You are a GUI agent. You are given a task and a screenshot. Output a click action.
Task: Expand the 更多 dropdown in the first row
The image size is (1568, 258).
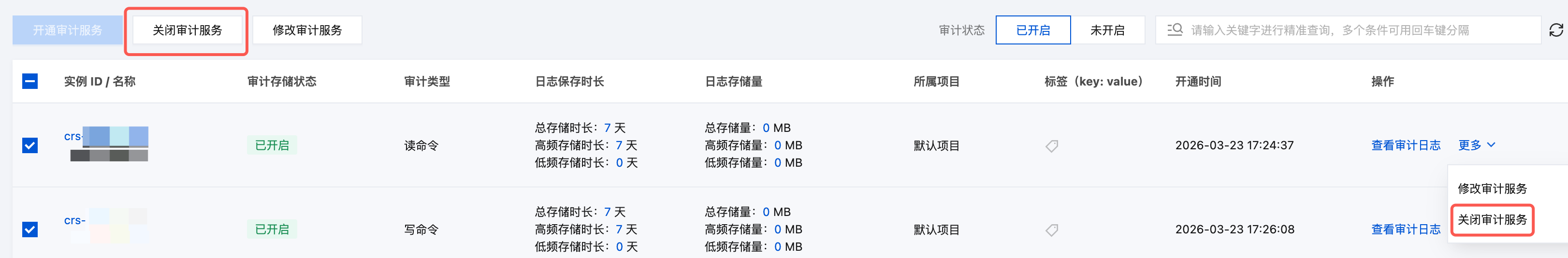click(x=1476, y=145)
